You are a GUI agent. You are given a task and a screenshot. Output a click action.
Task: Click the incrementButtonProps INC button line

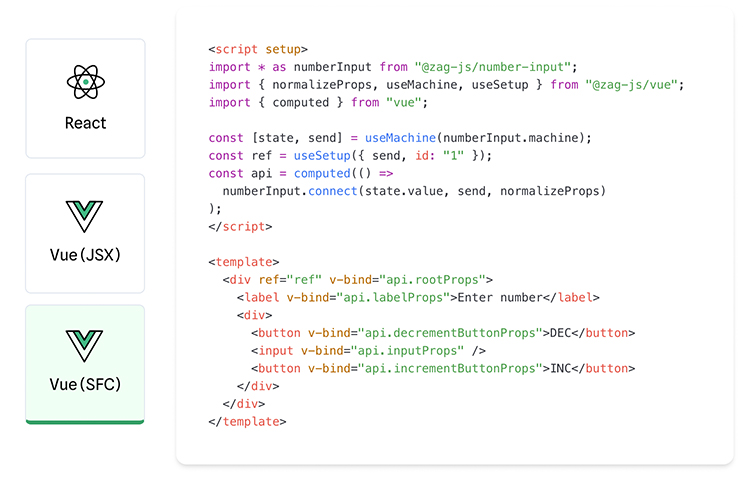[x=443, y=368]
